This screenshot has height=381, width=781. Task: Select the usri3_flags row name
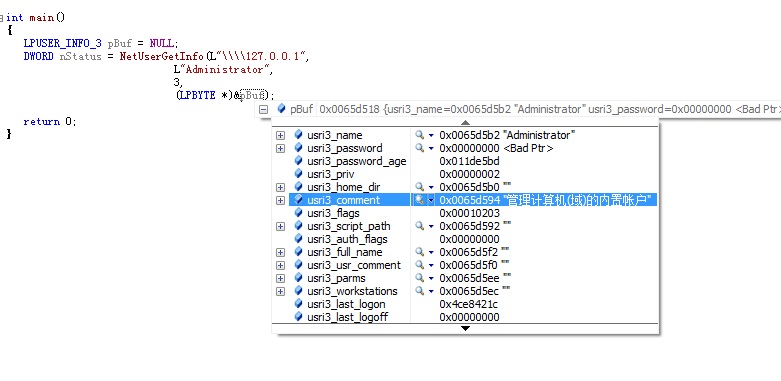(x=333, y=213)
